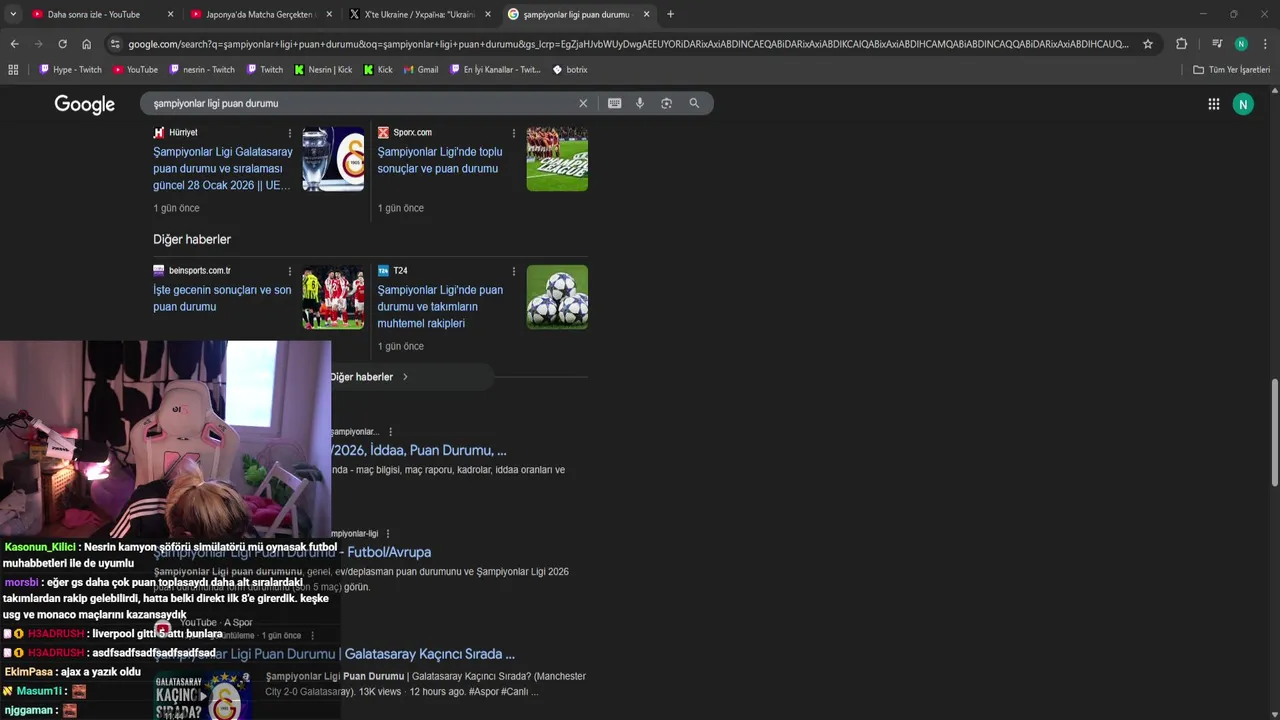Open the plain 'Twitch' bookmark
Image resolution: width=1280 pixels, height=720 pixels.
pyautogui.click(x=264, y=70)
